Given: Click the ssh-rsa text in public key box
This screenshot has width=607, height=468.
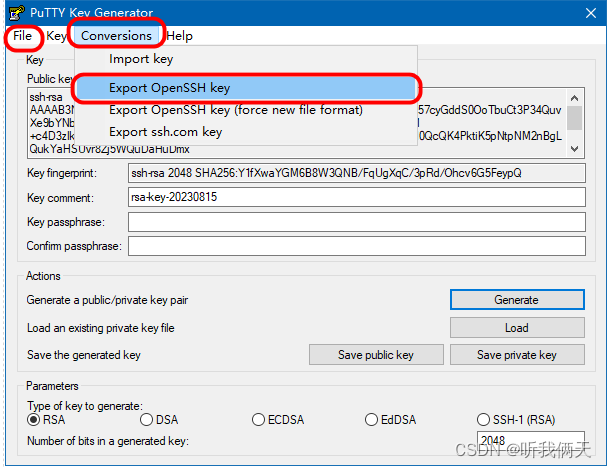Looking at the screenshot, I should coord(46,97).
